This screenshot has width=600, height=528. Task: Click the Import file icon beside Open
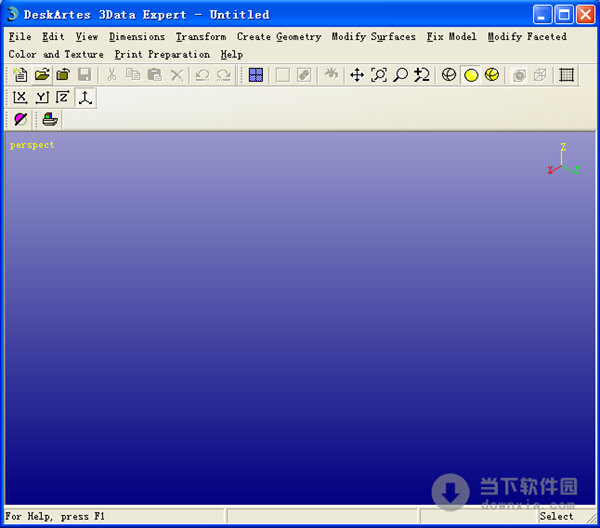coord(63,75)
